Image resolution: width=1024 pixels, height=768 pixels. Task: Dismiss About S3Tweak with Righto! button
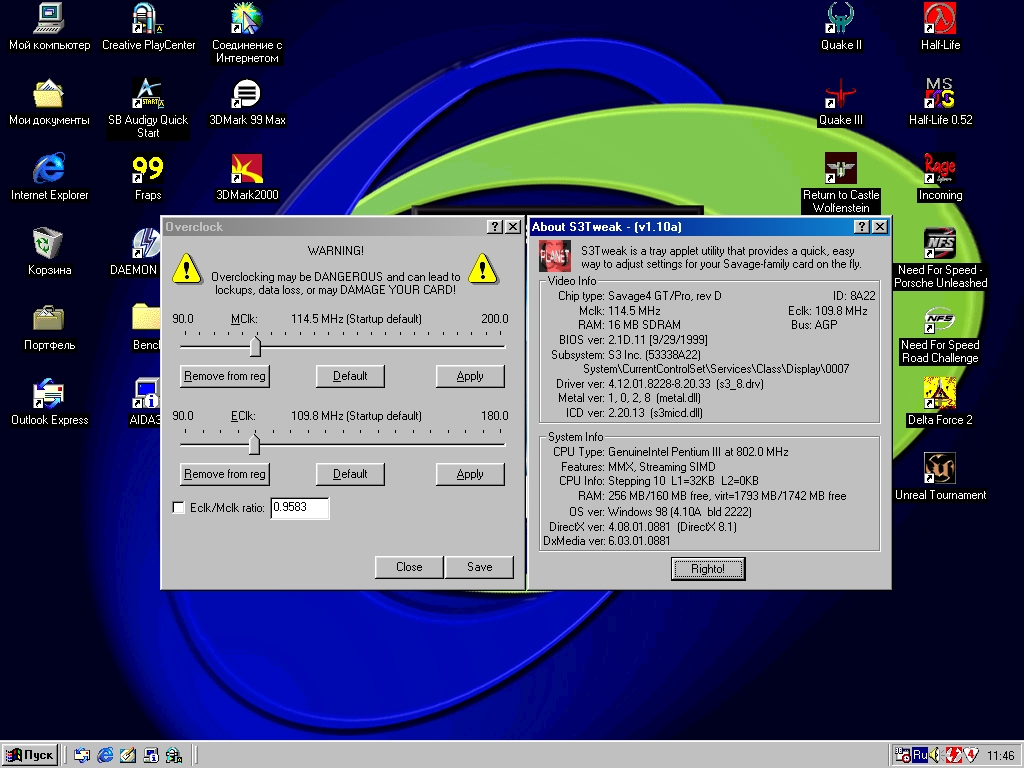(708, 569)
